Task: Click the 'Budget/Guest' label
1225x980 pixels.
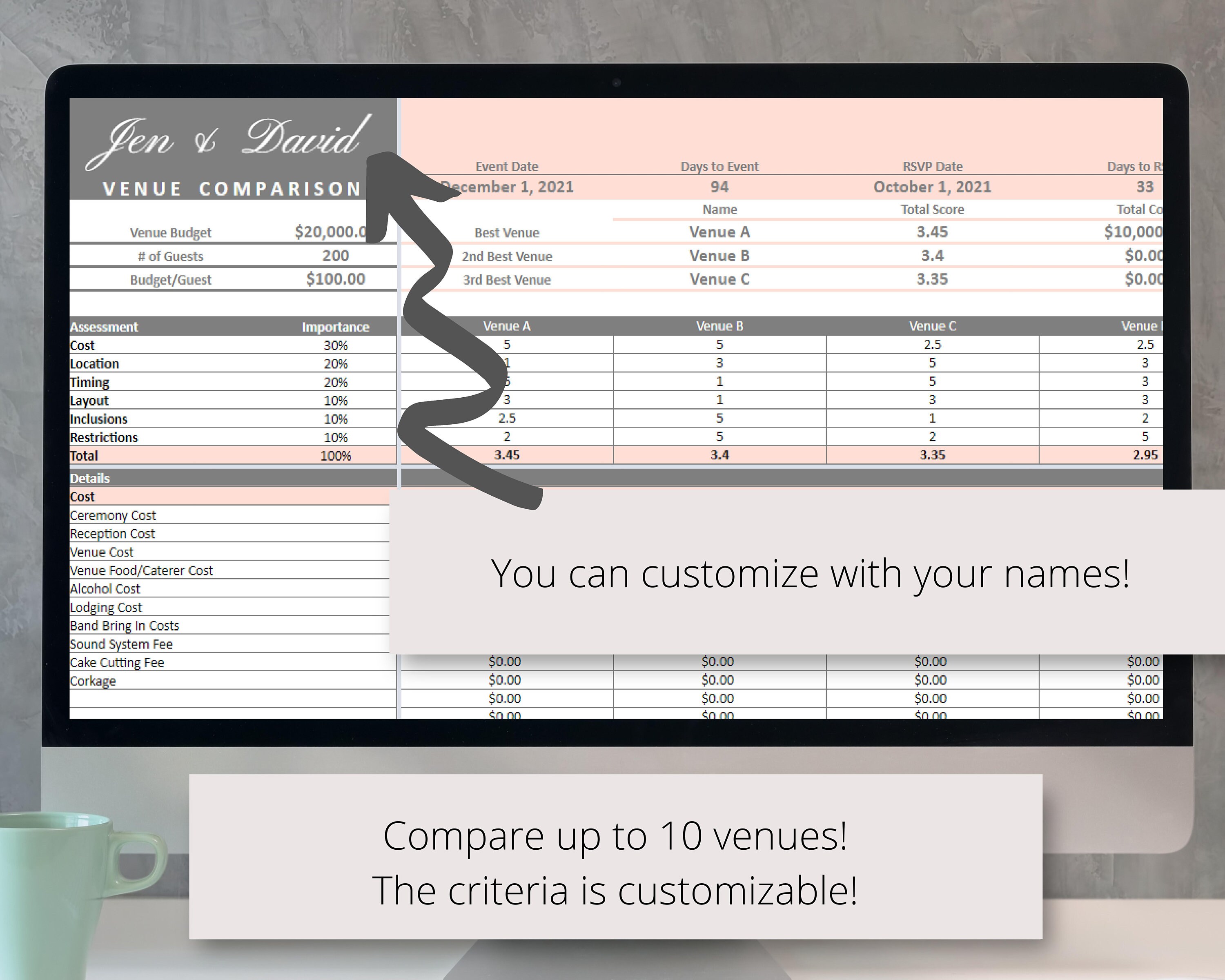Action: click(170, 280)
